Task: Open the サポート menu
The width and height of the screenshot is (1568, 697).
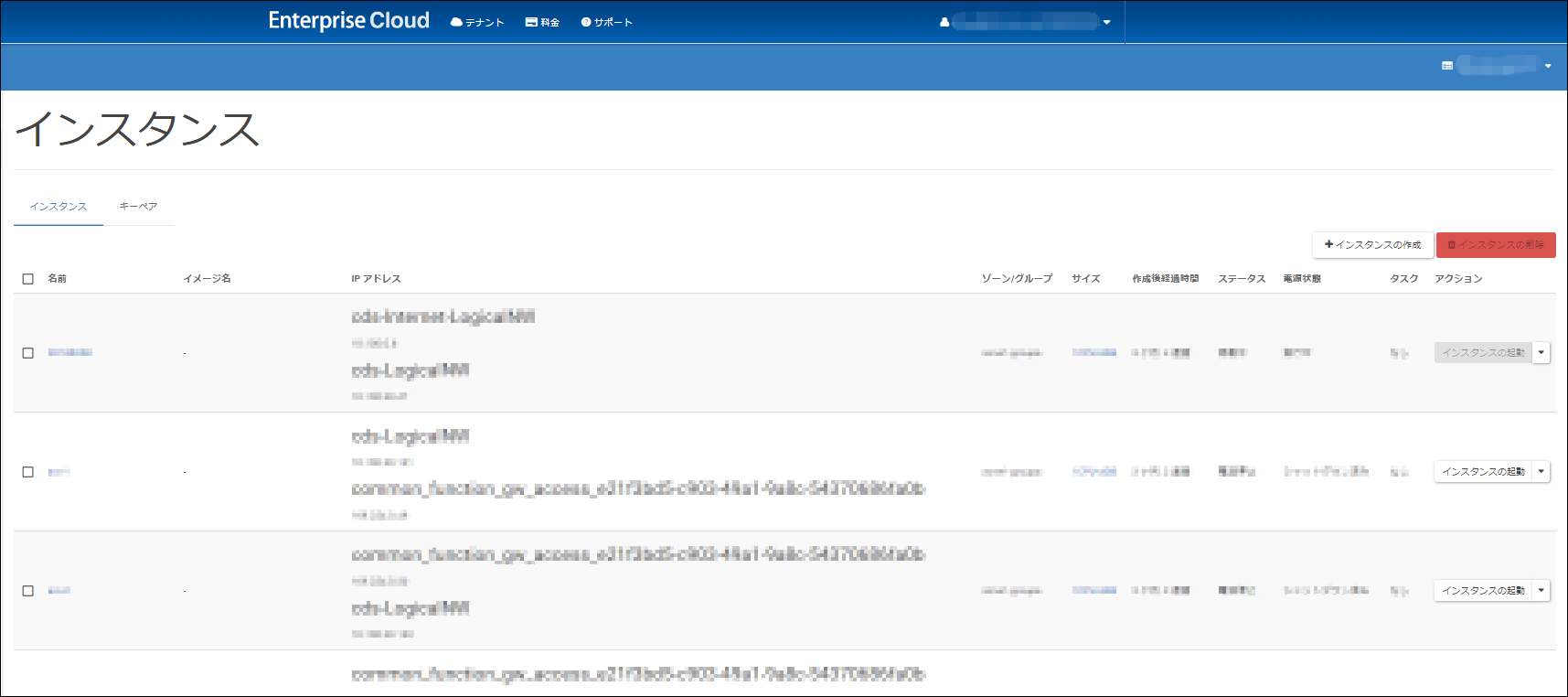Action: pos(606,22)
